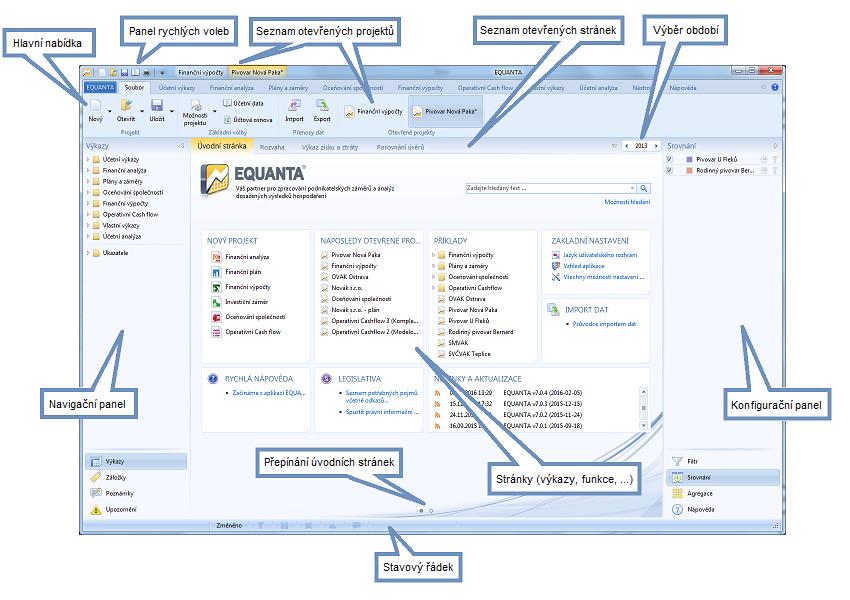The image size is (850, 600).
Task: Open the Poznámky notes section
Action: [x=136, y=493]
